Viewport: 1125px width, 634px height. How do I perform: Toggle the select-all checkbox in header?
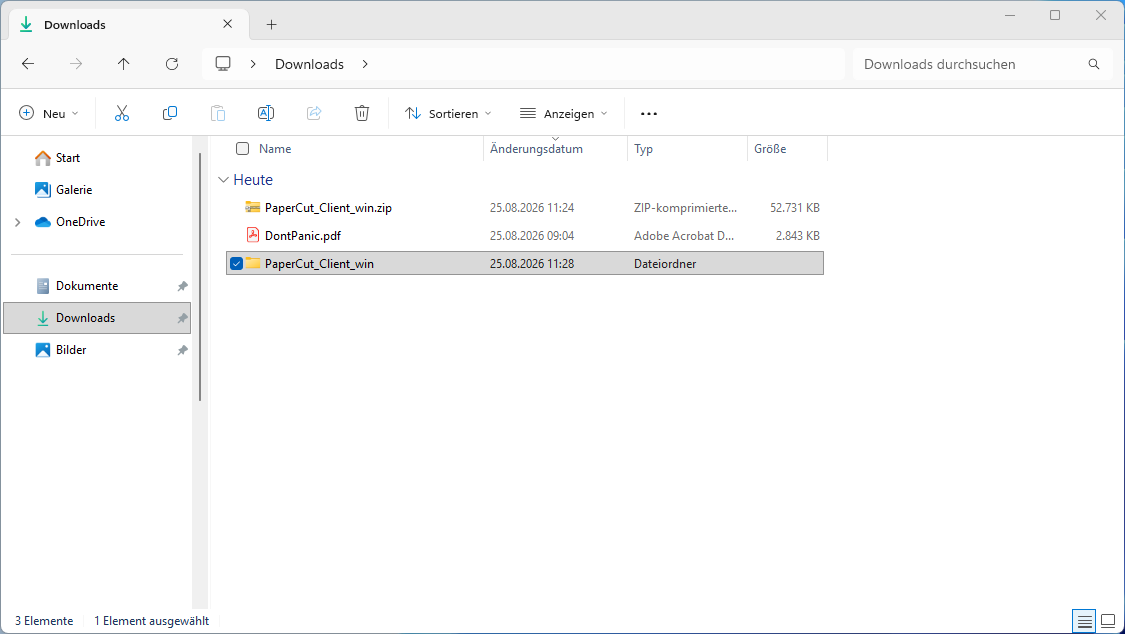243,148
